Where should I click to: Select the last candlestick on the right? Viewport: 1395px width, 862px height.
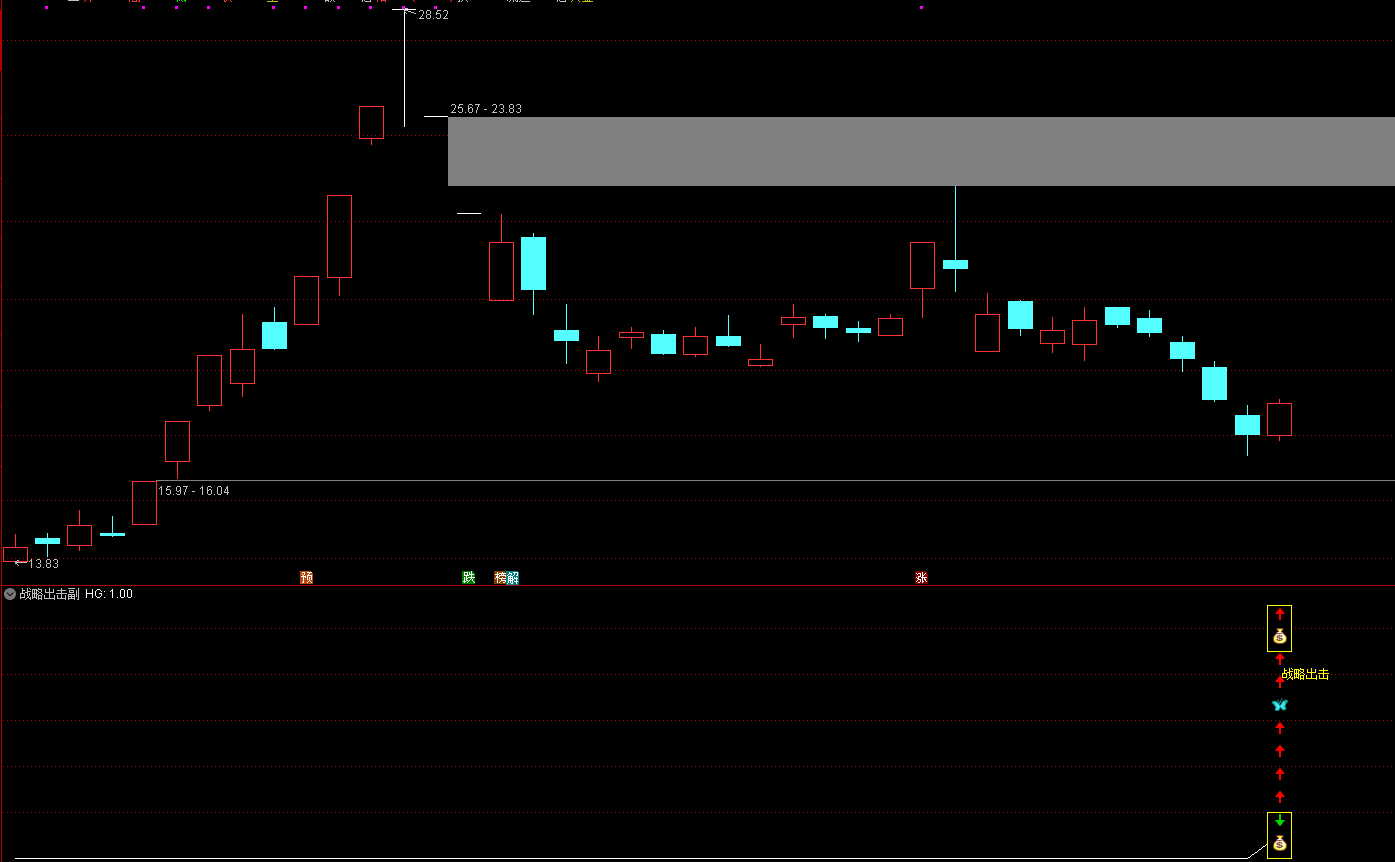1279,419
